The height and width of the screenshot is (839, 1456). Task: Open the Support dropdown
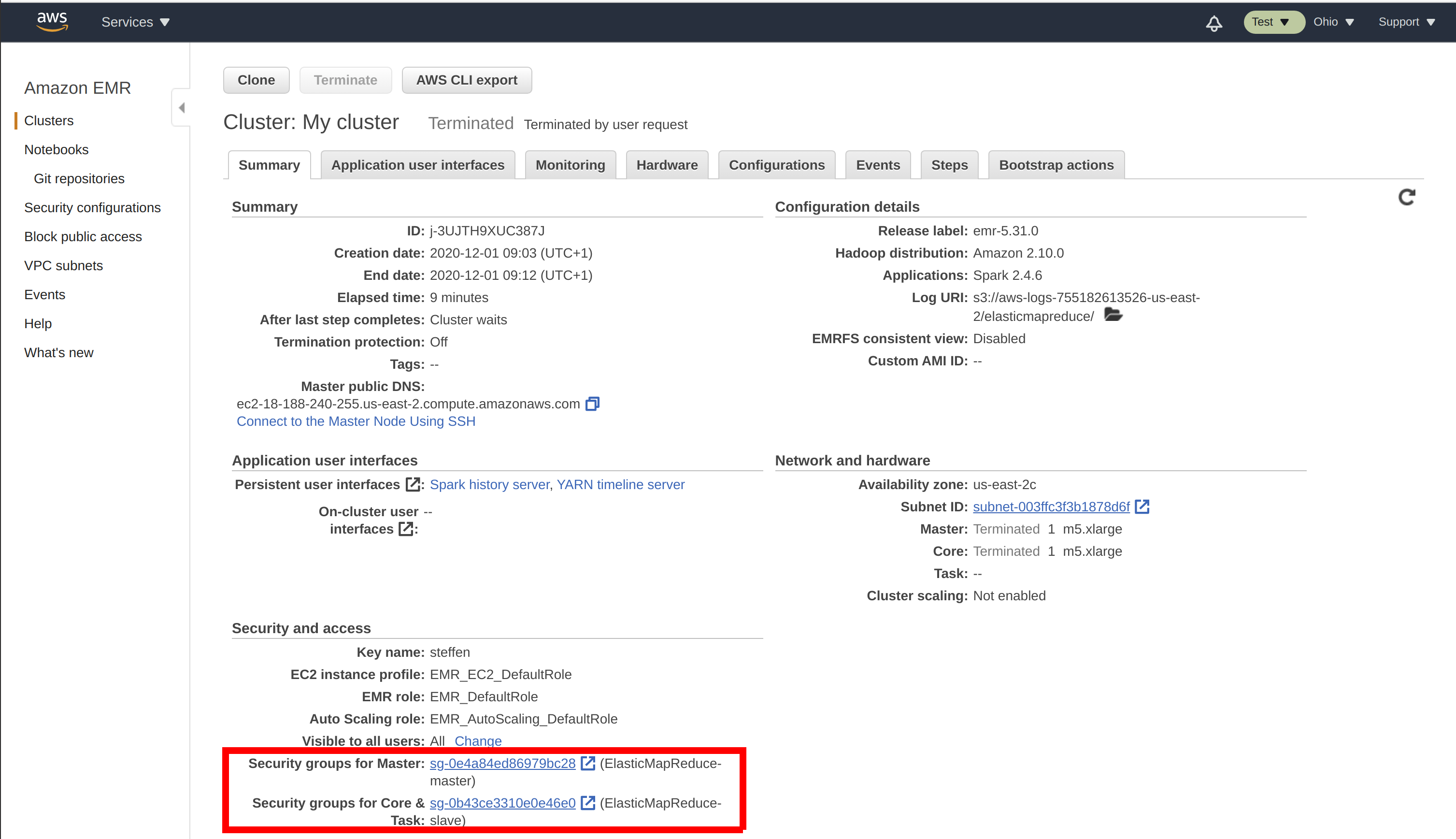coord(1407,22)
